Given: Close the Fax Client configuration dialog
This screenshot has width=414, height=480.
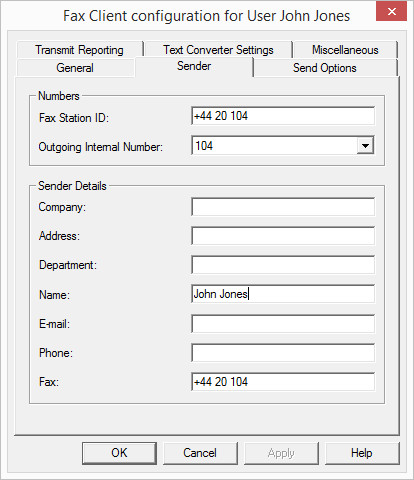Looking at the screenshot, I should point(391,12).
